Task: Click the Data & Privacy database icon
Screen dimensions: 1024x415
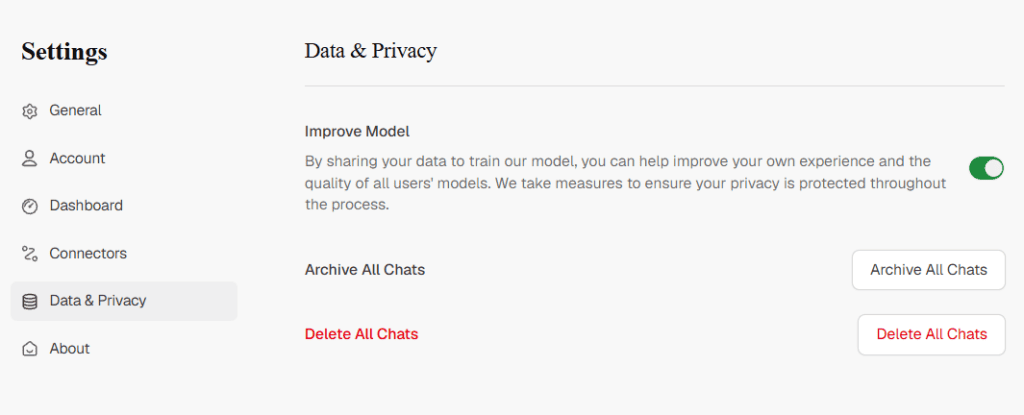Action: 29,301
